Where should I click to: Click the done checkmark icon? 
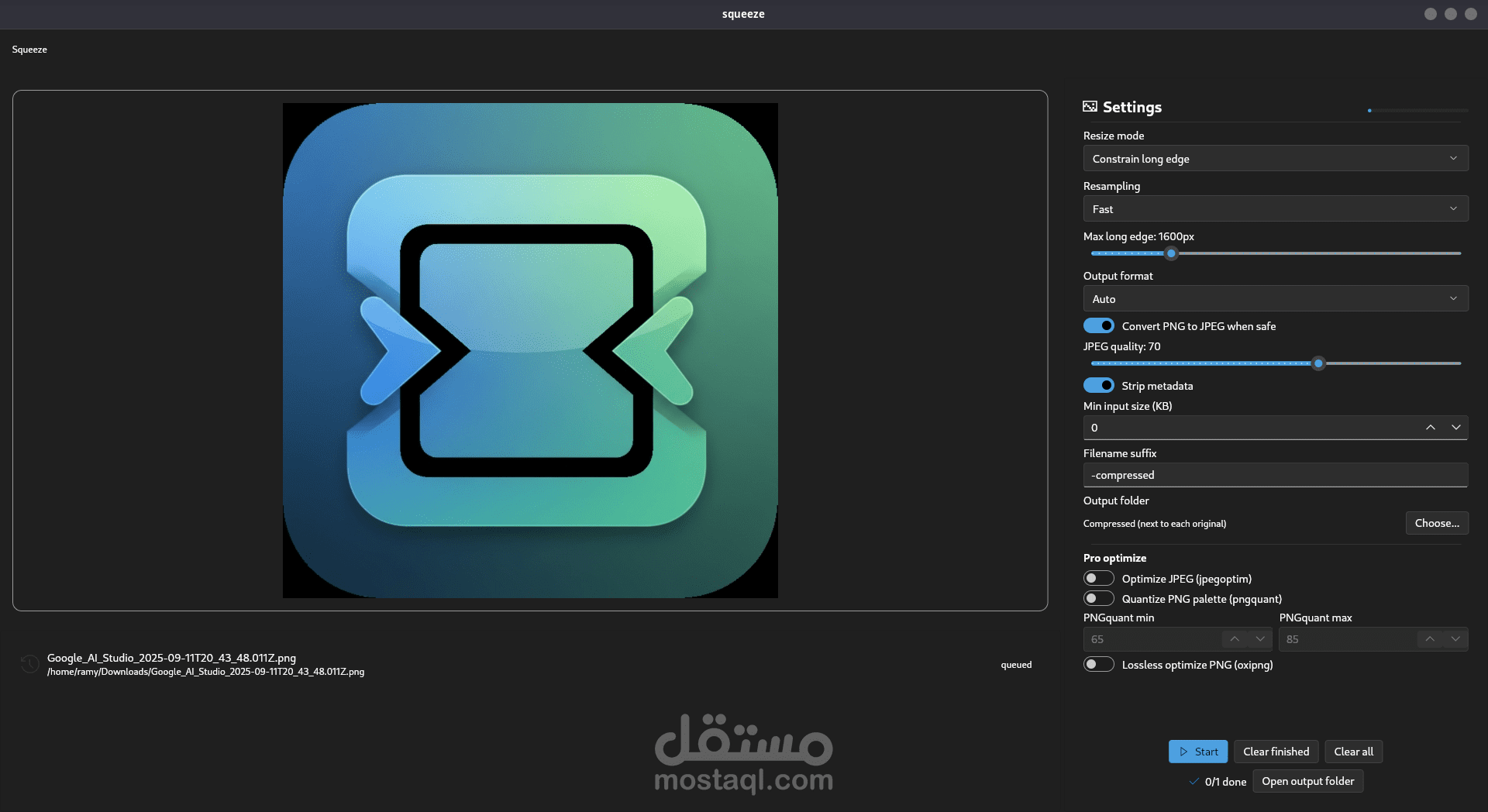1193,782
